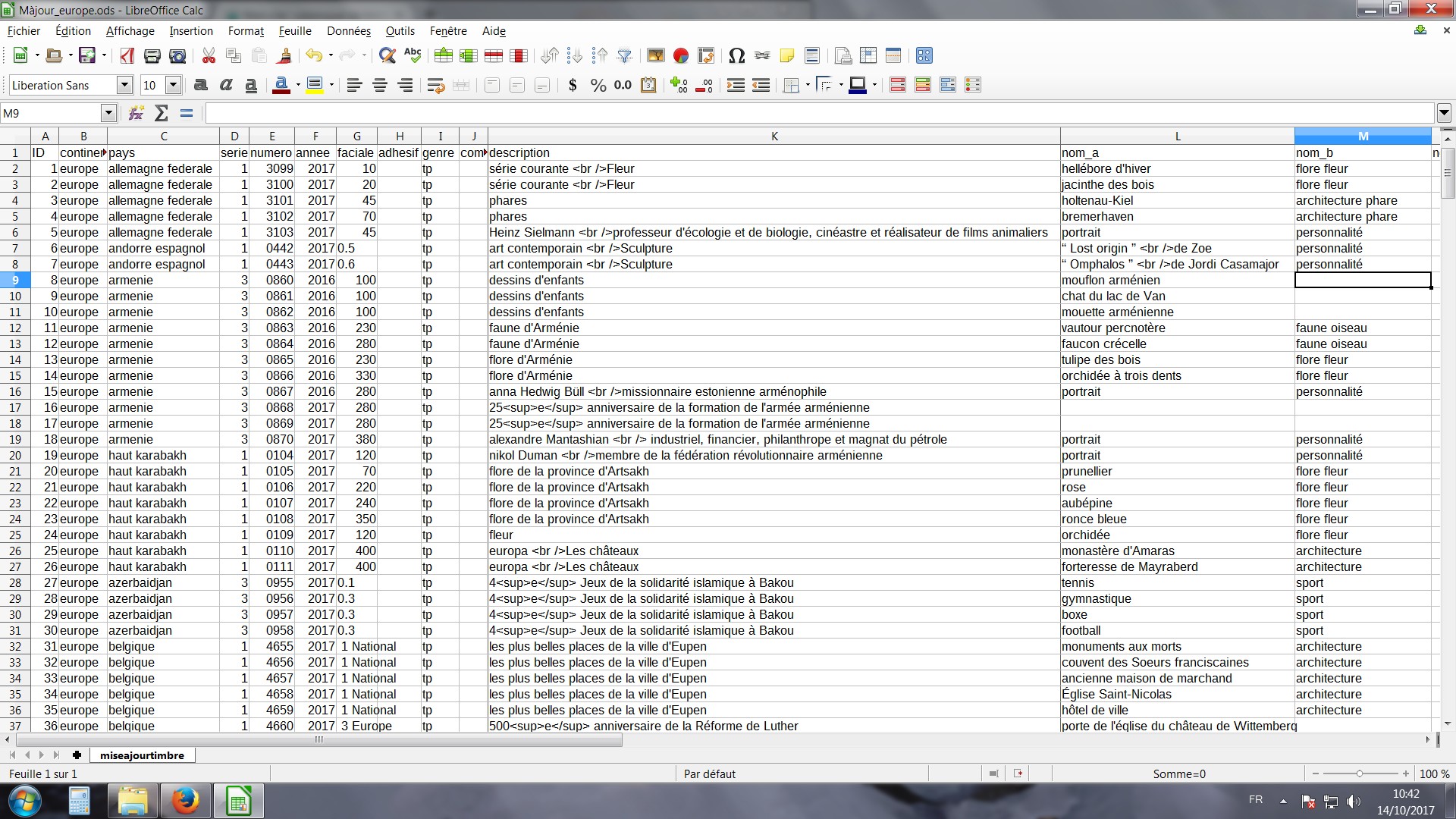Toggle Wrap Text
The image size is (1456, 819).
[x=435, y=85]
